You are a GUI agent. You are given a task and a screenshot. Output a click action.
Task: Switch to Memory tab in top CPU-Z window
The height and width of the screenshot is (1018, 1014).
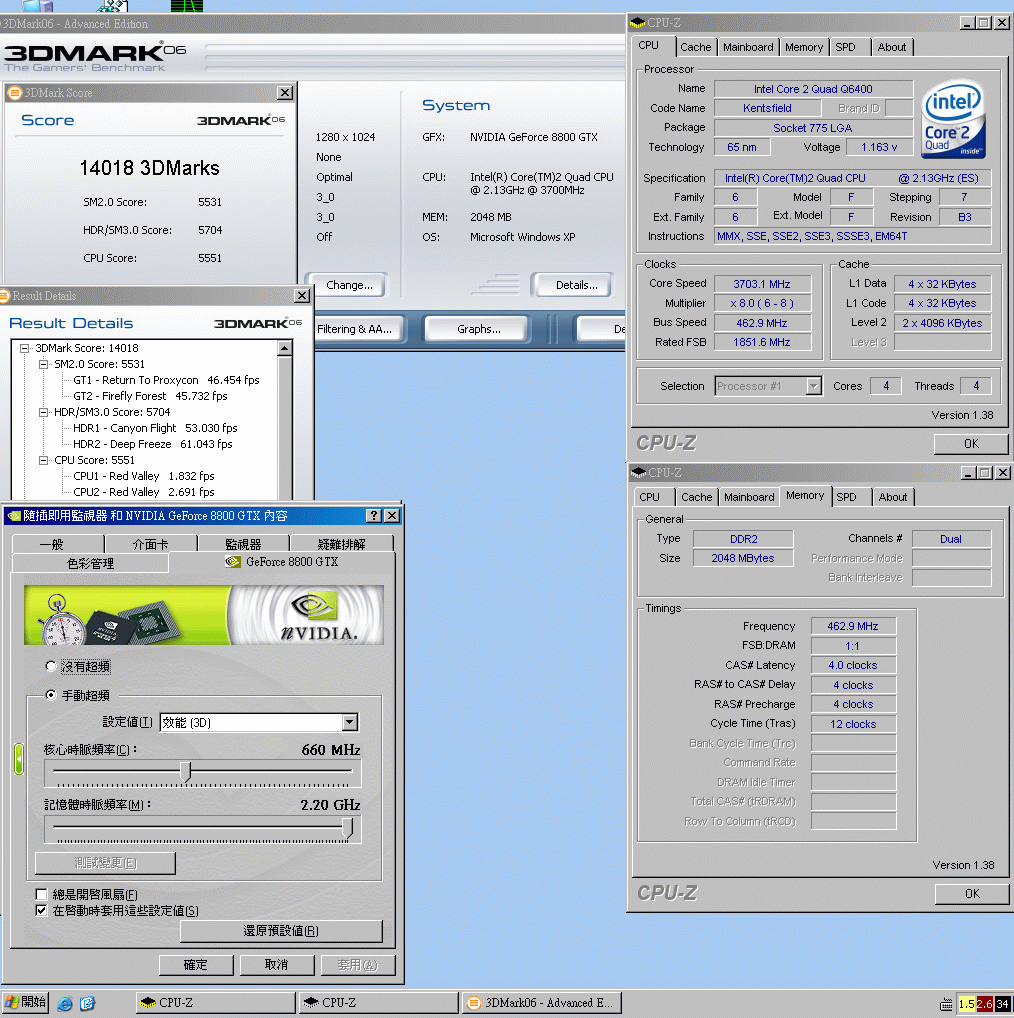[x=804, y=47]
